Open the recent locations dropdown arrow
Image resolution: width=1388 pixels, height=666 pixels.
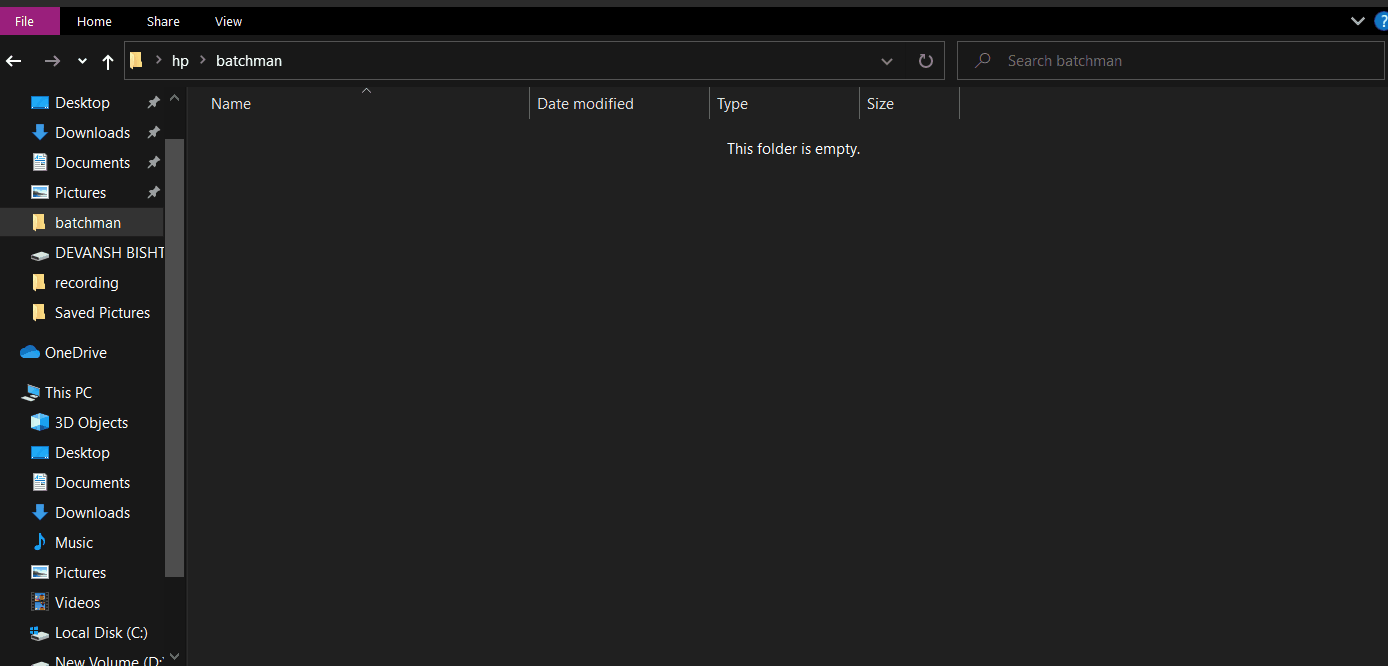tap(82, 61)
